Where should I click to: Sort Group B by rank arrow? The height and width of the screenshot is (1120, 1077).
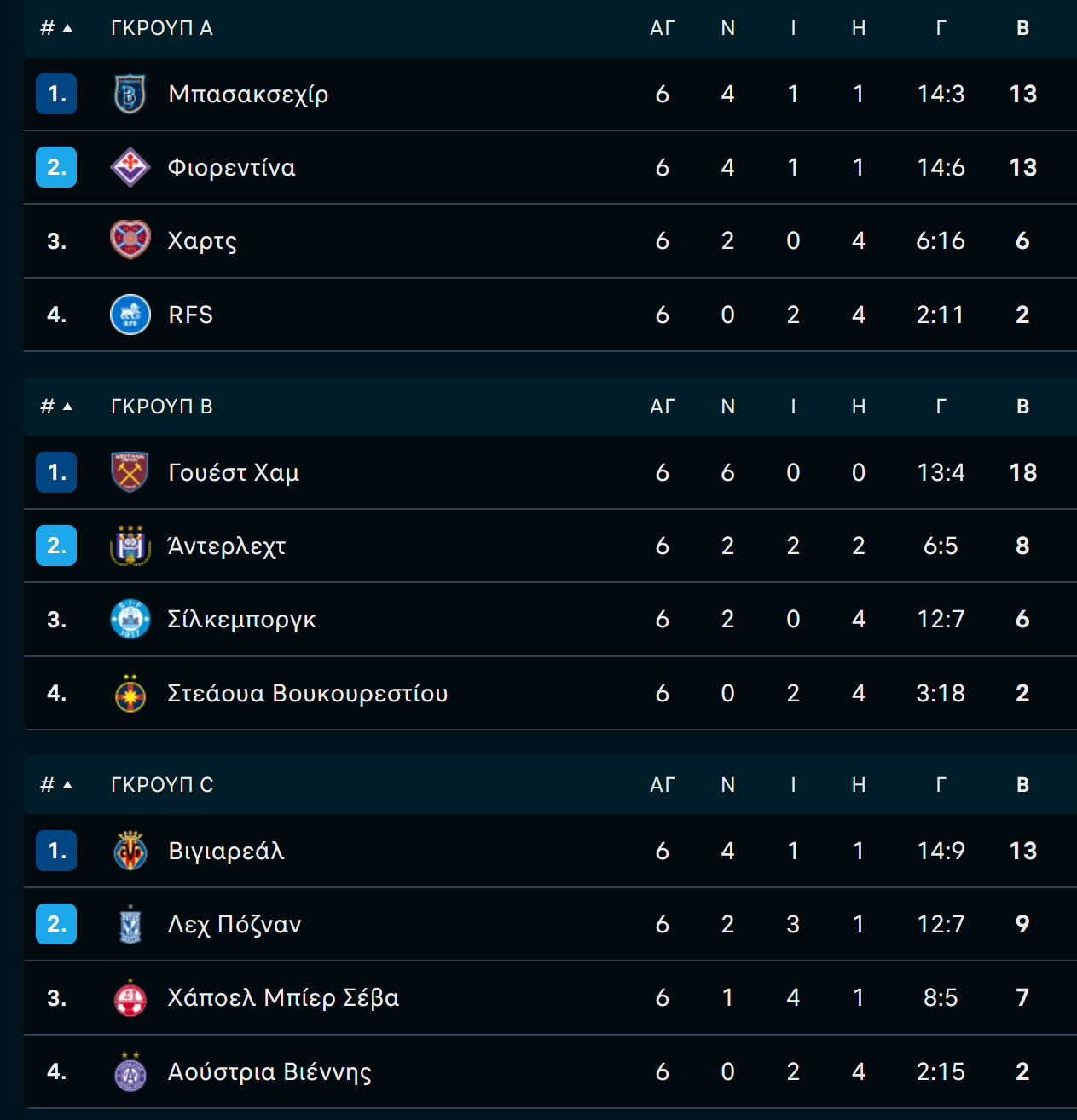pyautogui.click(x=67, y=407)
